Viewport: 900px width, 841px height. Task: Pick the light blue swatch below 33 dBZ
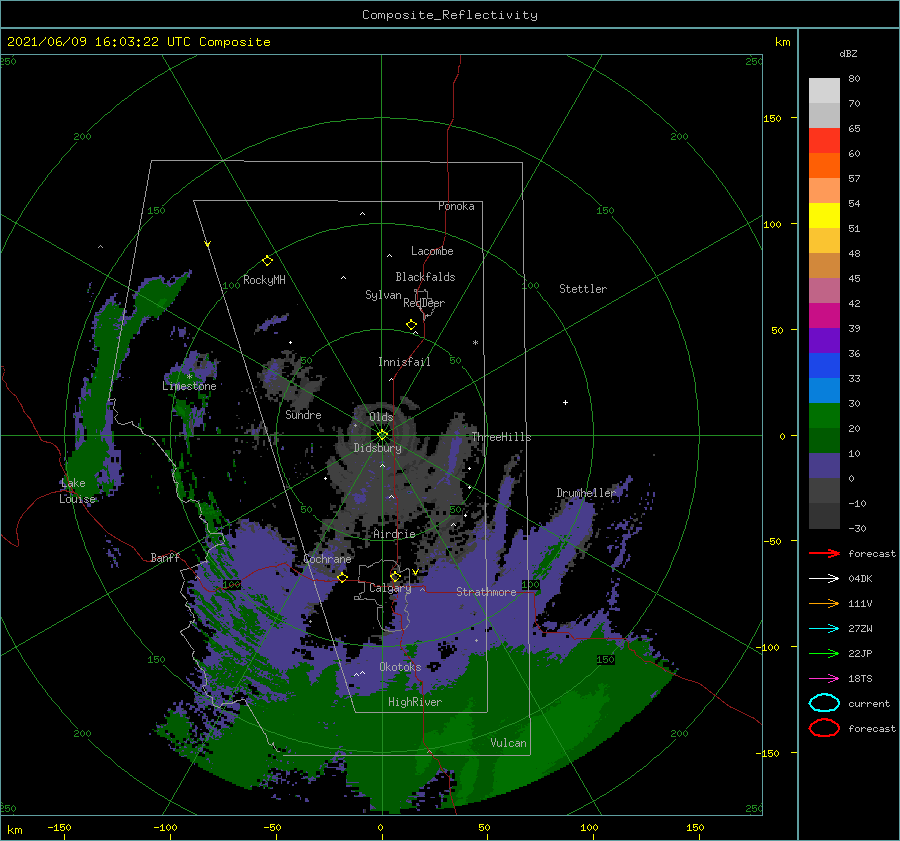pyautogui.click(x=824, y=391)
